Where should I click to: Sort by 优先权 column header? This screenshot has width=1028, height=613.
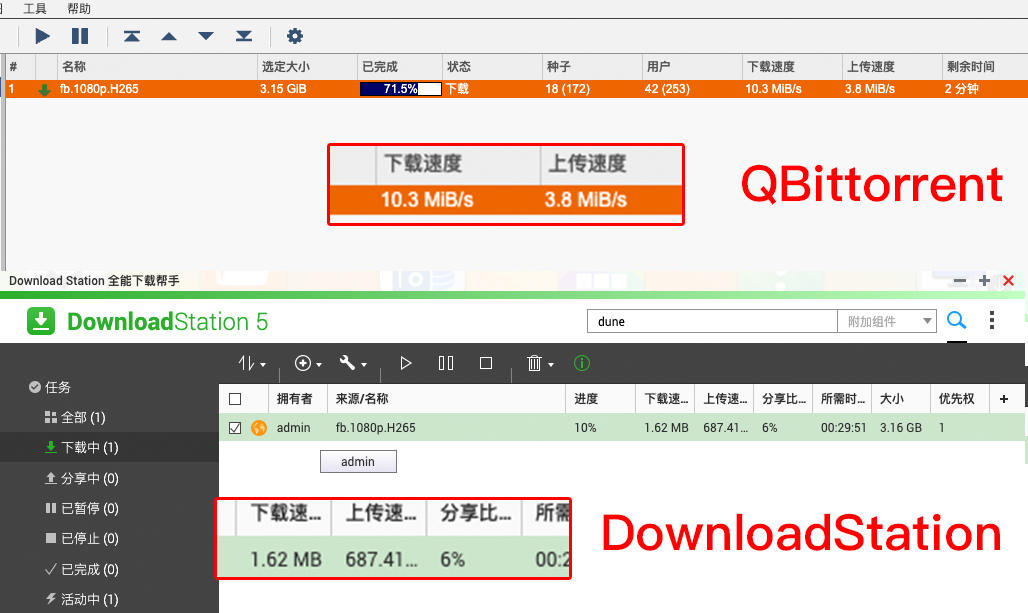click(957, 399)
